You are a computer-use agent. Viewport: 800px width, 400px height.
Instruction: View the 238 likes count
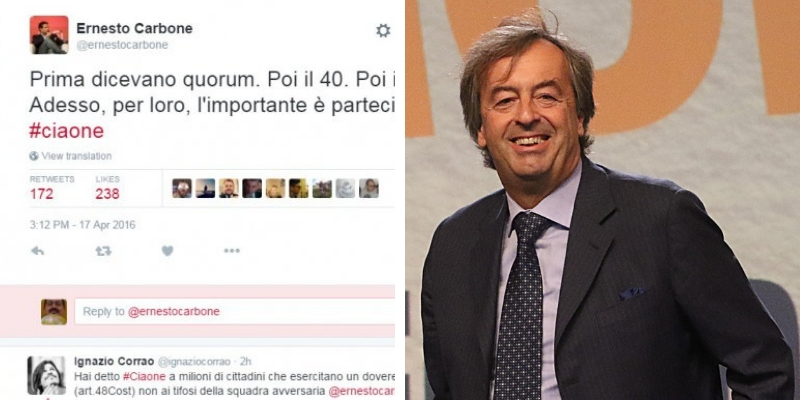click(107, 194)
